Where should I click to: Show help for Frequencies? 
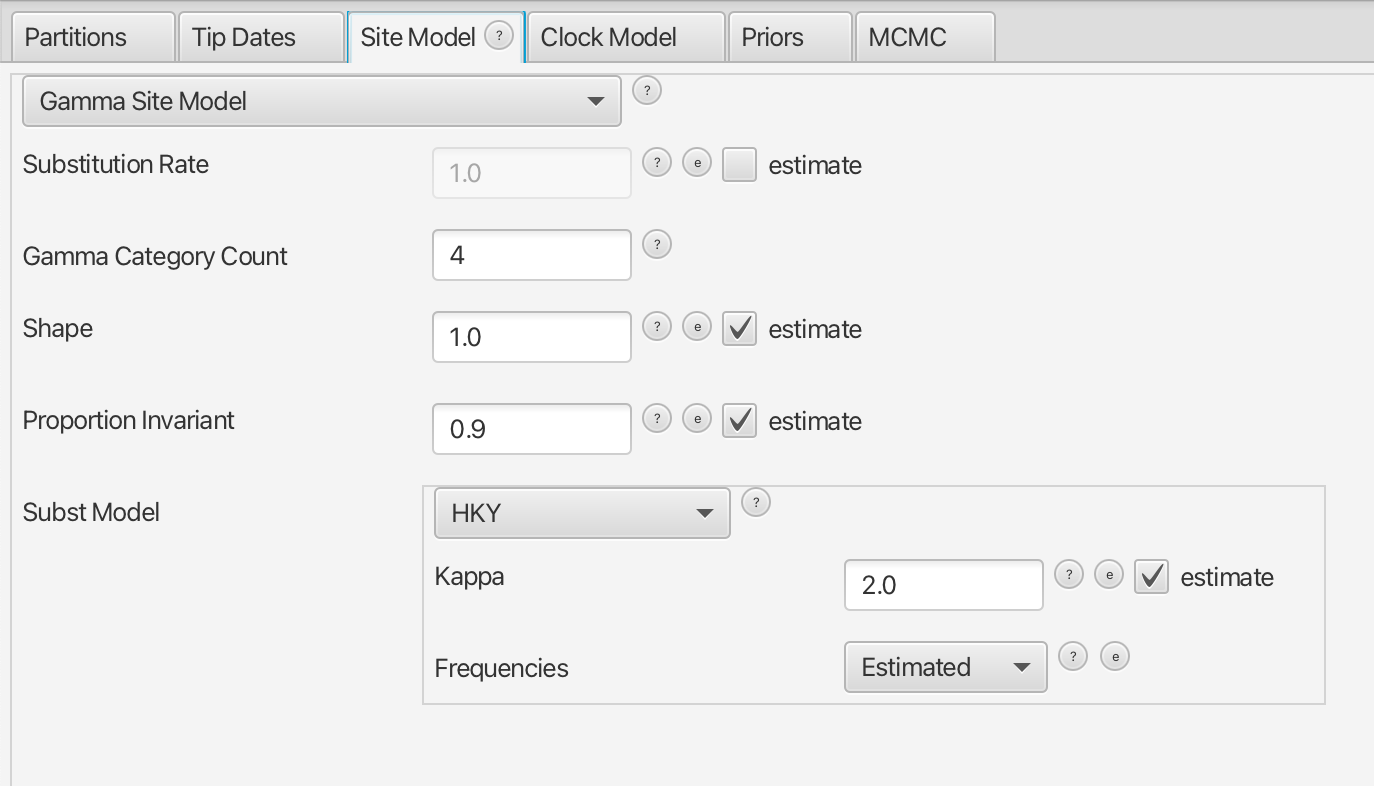pyautogui.click(x=1073, y=657)
